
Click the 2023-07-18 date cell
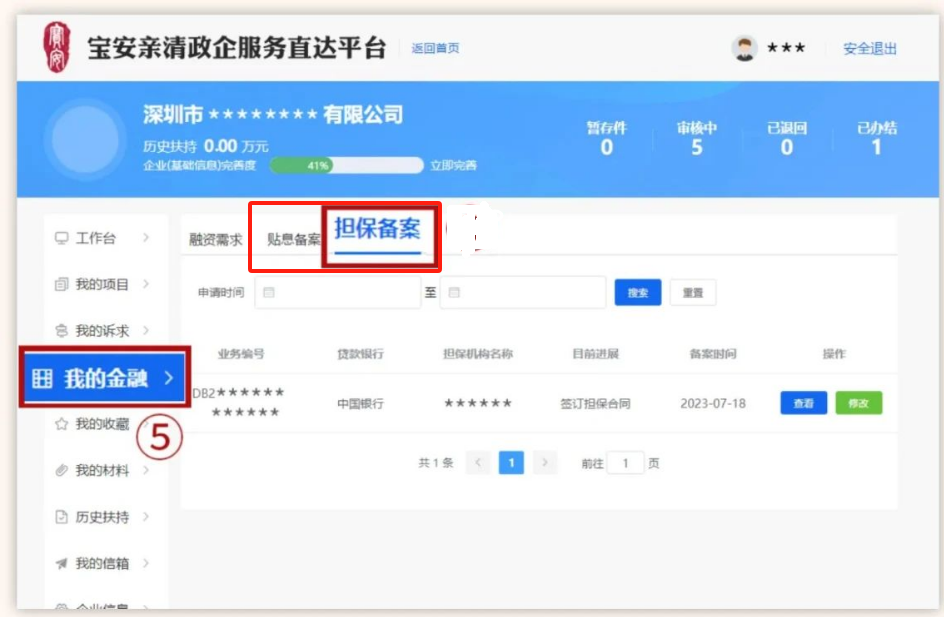[713, 403]
